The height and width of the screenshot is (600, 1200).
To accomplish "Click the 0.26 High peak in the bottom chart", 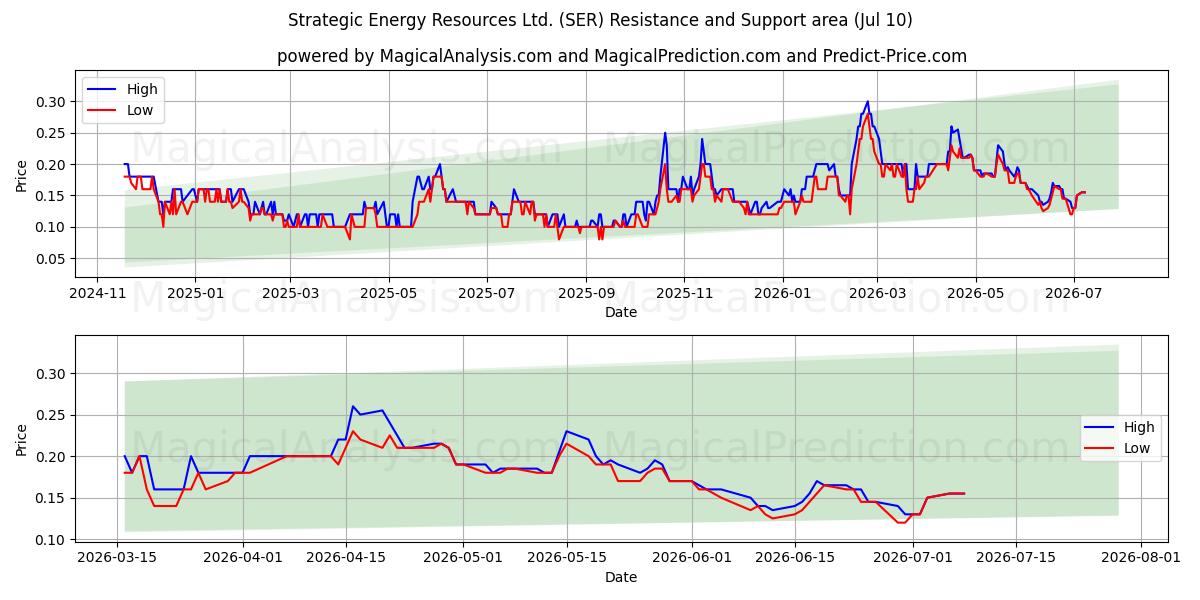I will [353, 407].
